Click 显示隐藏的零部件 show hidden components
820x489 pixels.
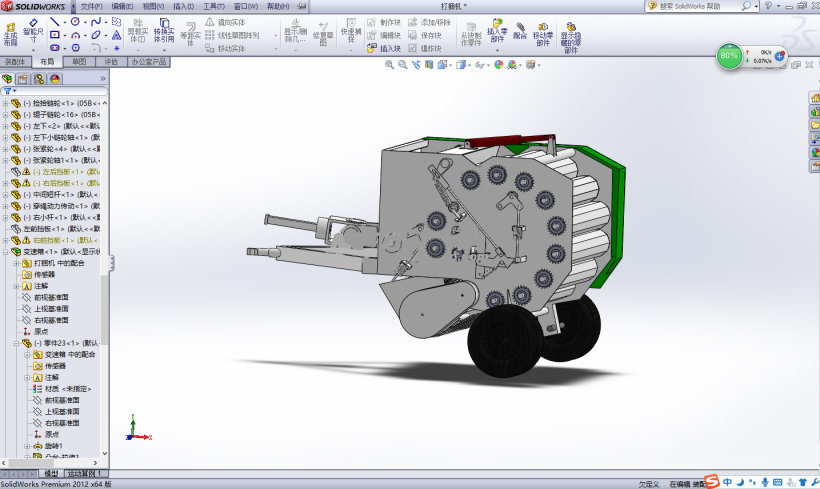pos(571,37)
